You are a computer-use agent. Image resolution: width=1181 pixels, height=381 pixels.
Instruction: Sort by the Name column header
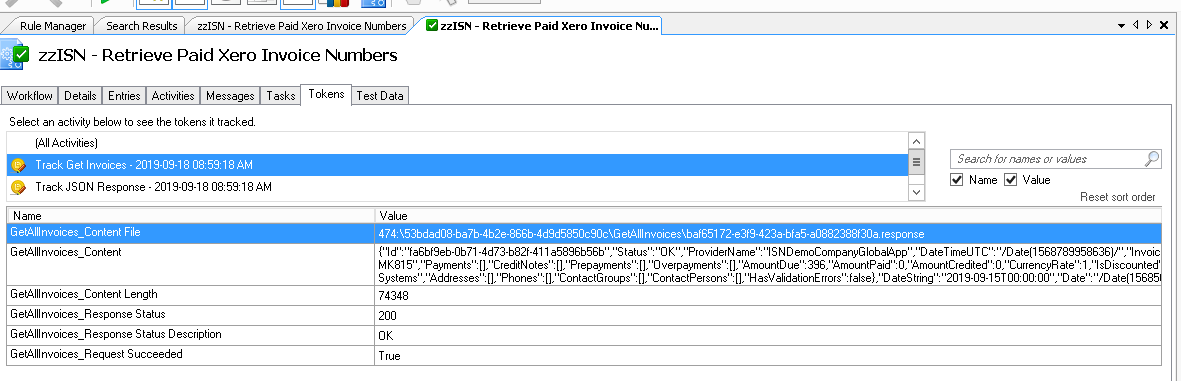coord(191,216)
